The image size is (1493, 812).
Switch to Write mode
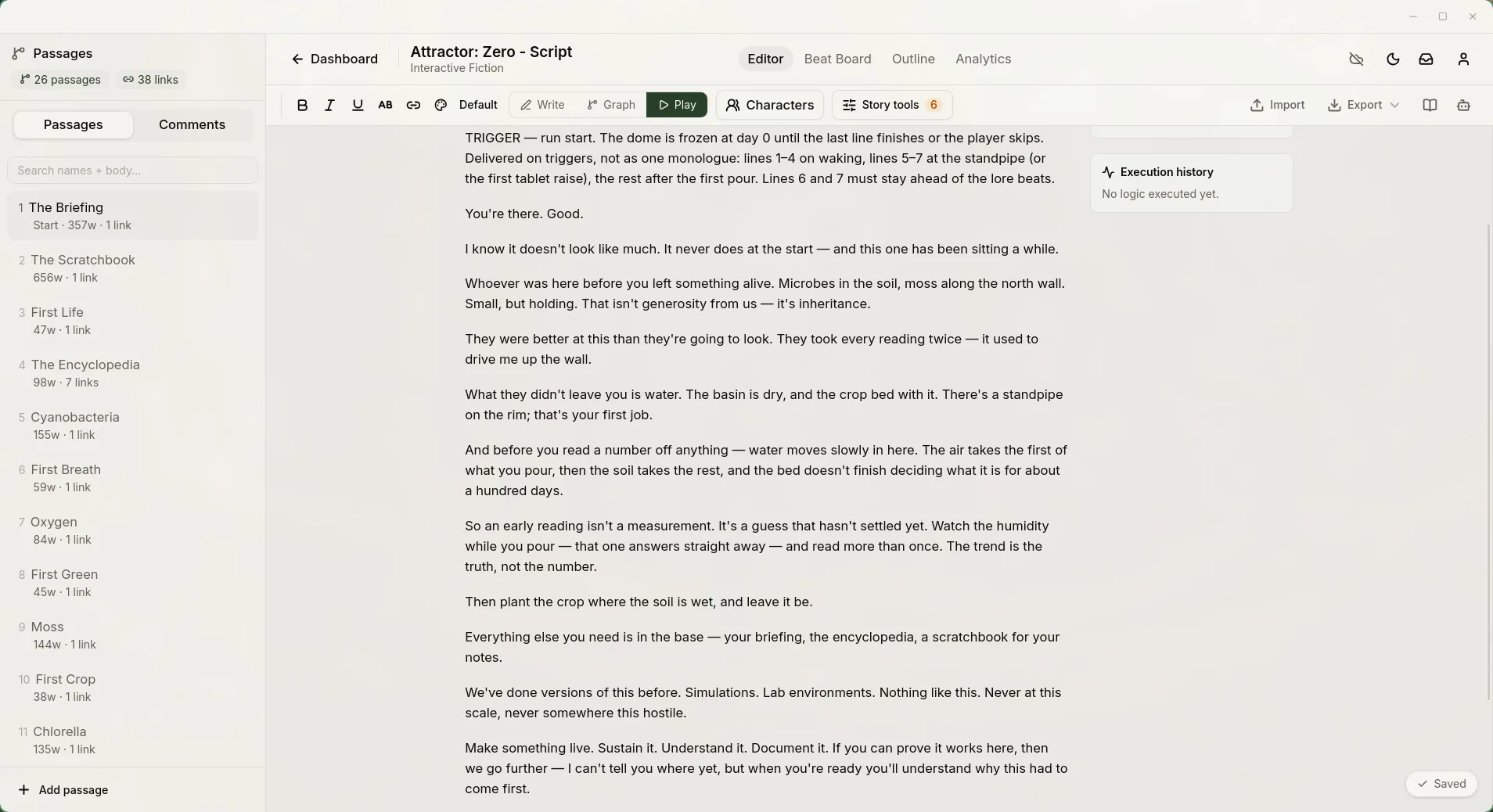tap(542, 105)
